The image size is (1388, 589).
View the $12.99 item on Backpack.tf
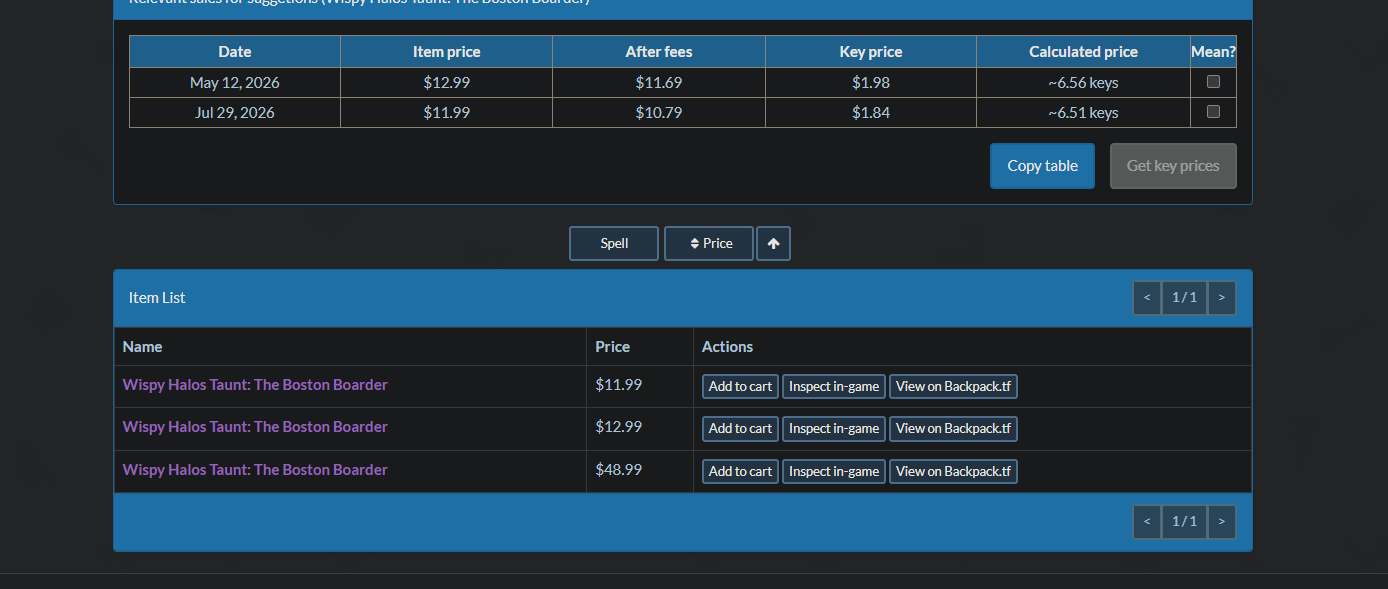point(953,428)
